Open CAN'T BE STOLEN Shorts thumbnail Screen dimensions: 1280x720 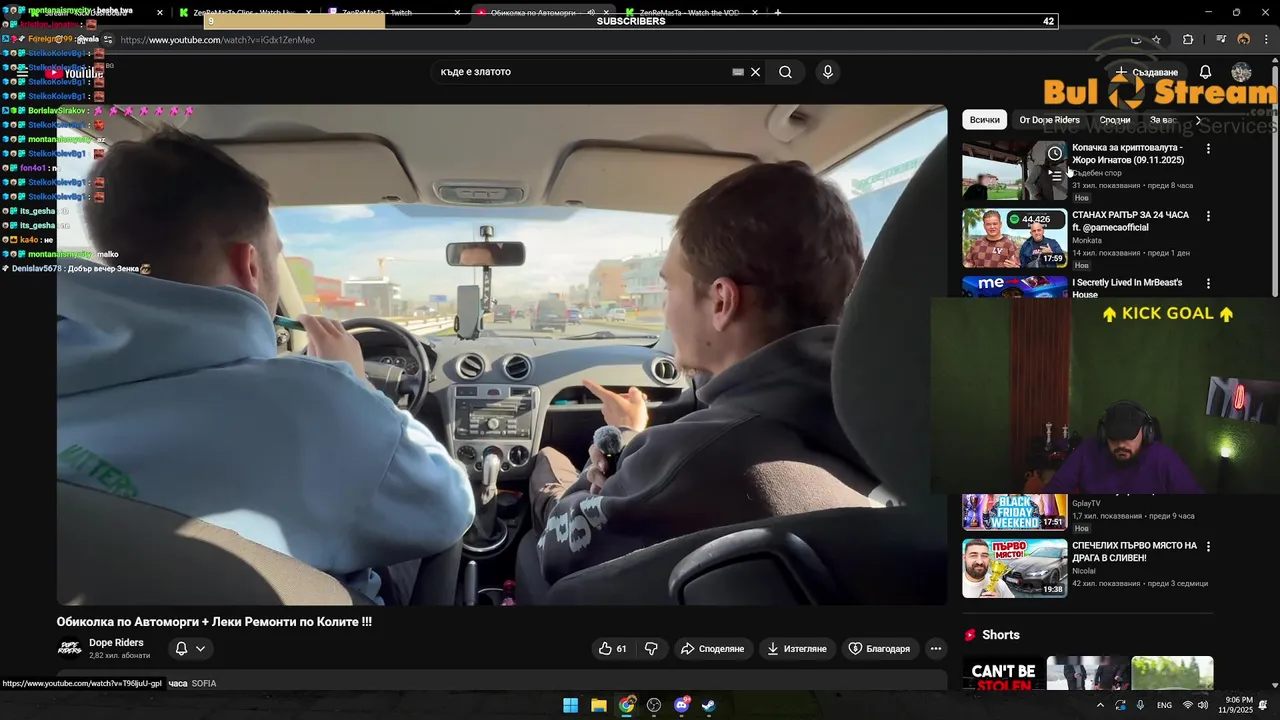click(x=1003, y=673)
